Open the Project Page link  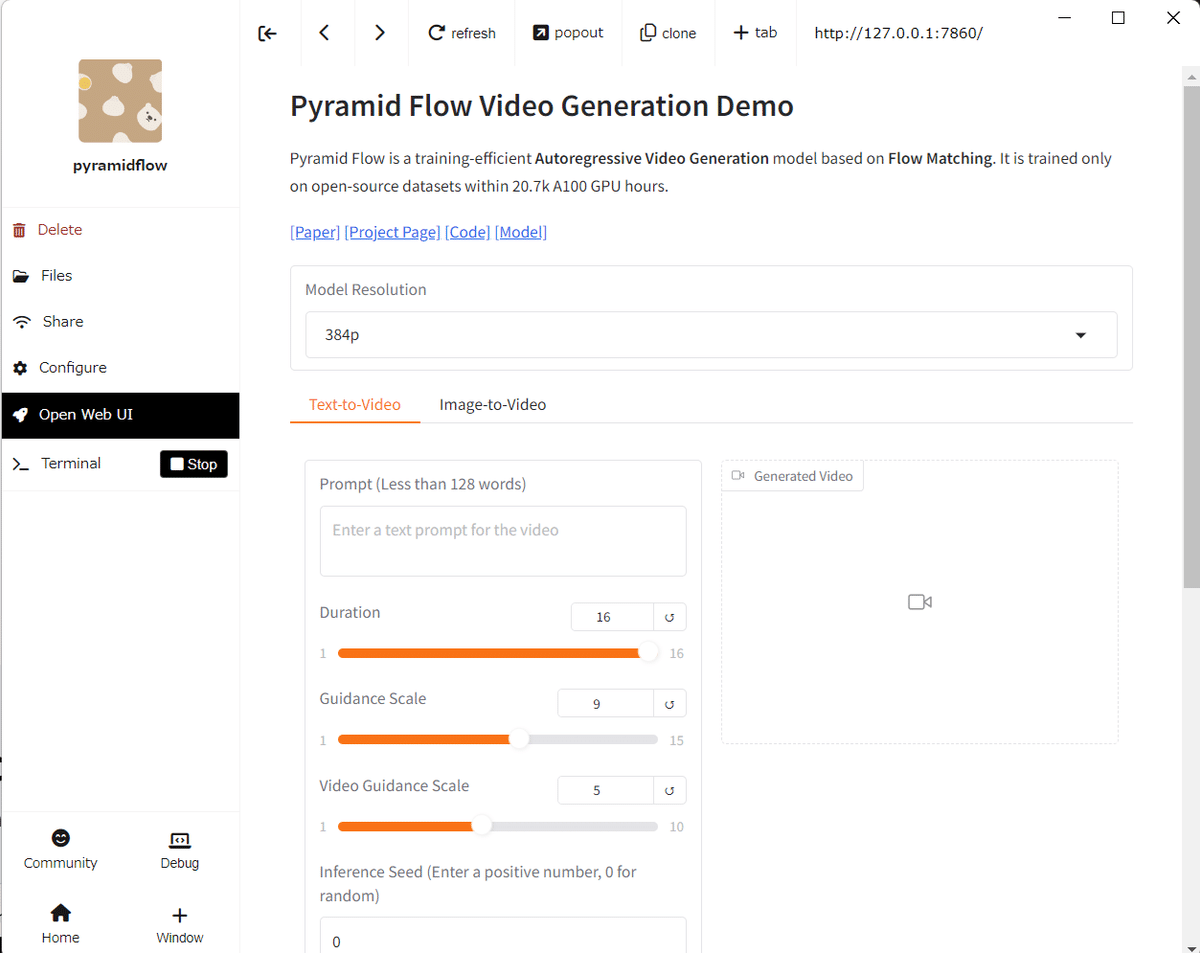pos(392,232)
